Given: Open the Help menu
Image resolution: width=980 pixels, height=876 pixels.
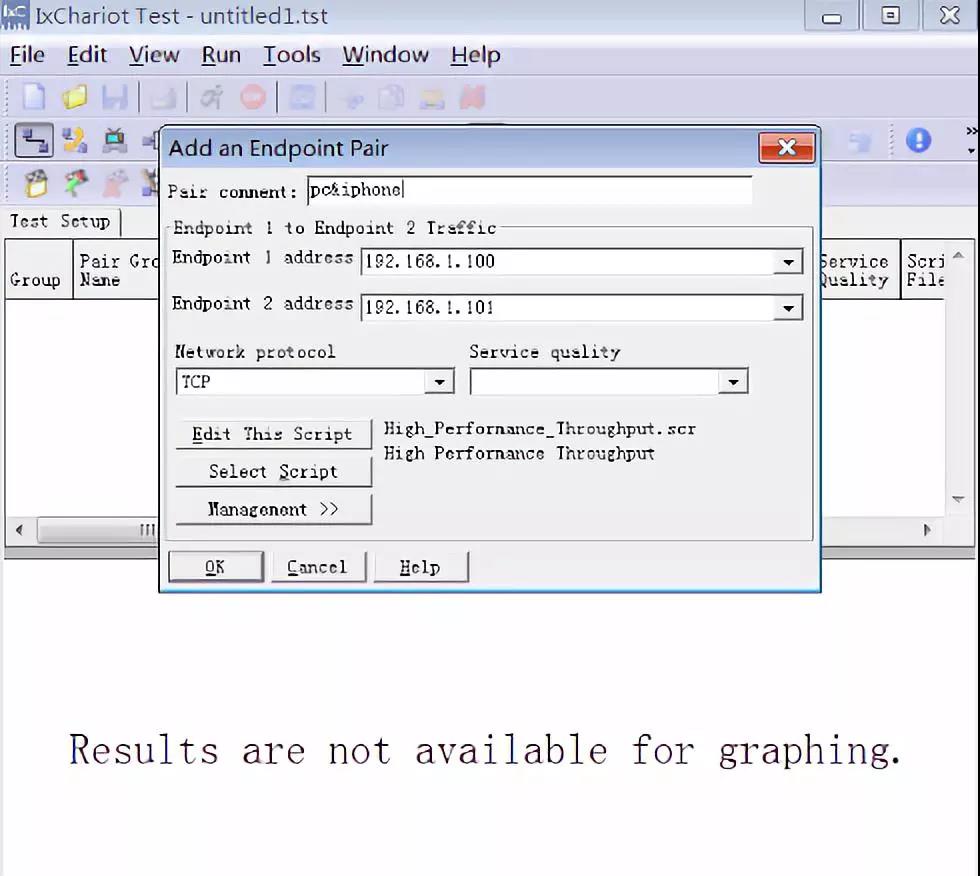Looking at the screenshot, I should pyautogui.click(x=476, y=55).
